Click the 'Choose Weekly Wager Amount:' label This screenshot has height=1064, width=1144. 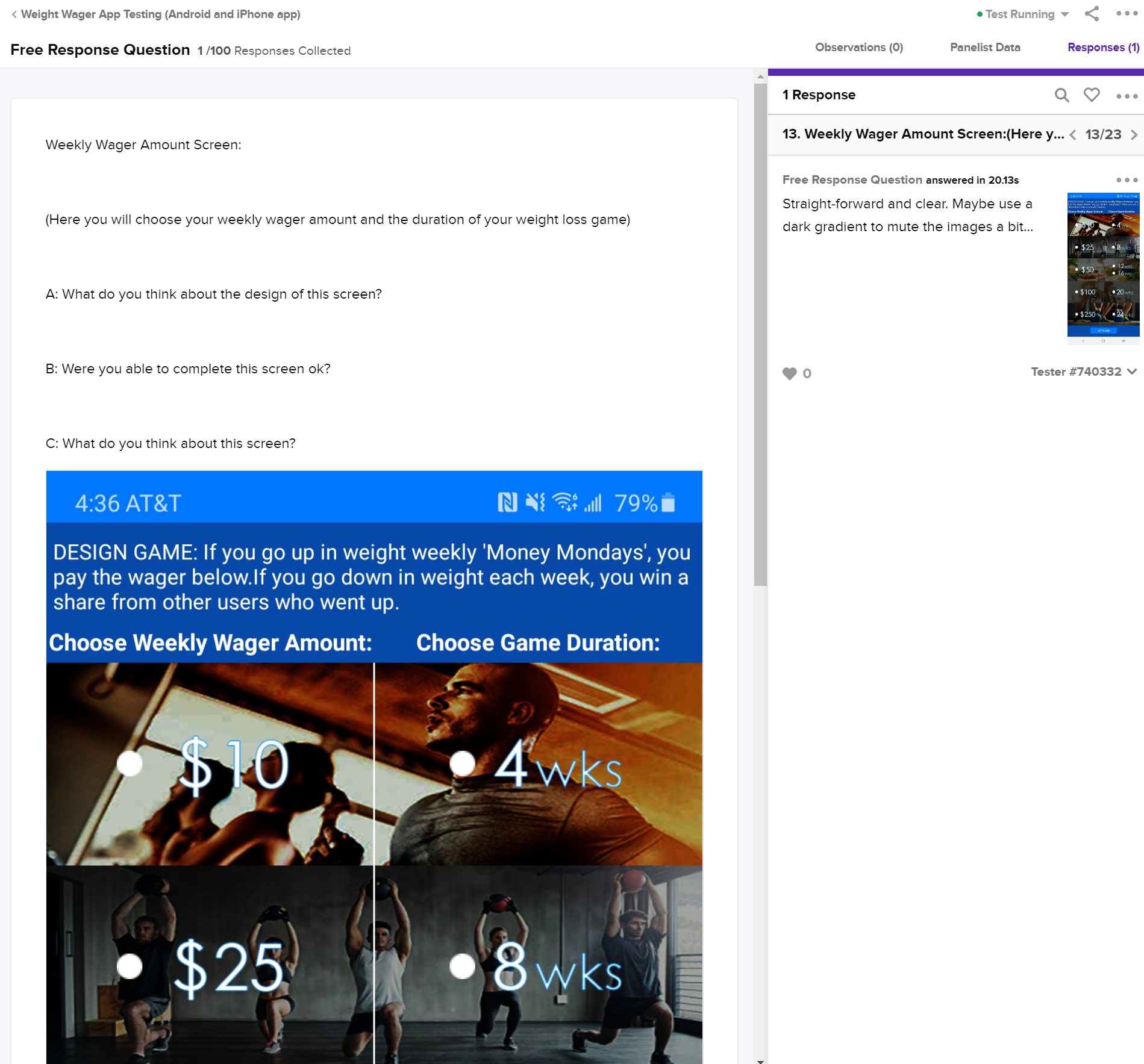coord(210,643)
